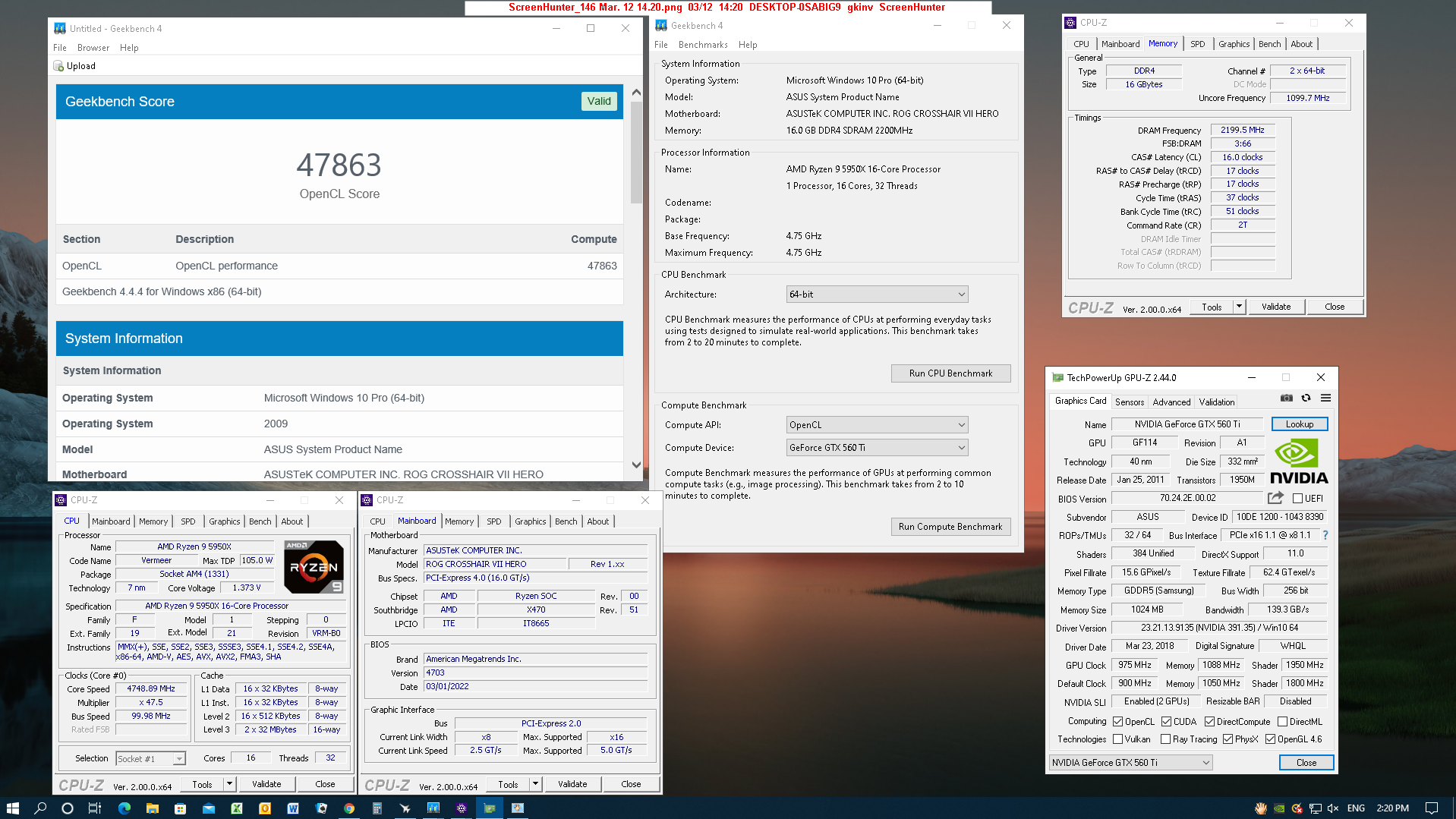Open Microsoft Store from the taskbar
The width and height of the screenshot is (1456, 819).
click(180, 808)
